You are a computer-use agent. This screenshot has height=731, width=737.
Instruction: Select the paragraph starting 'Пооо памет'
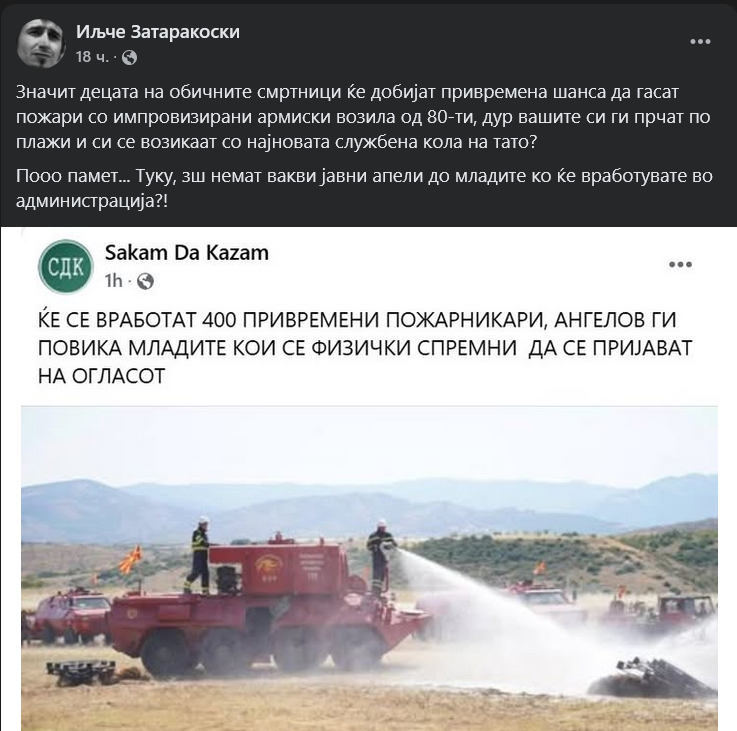tap(364, 189)
